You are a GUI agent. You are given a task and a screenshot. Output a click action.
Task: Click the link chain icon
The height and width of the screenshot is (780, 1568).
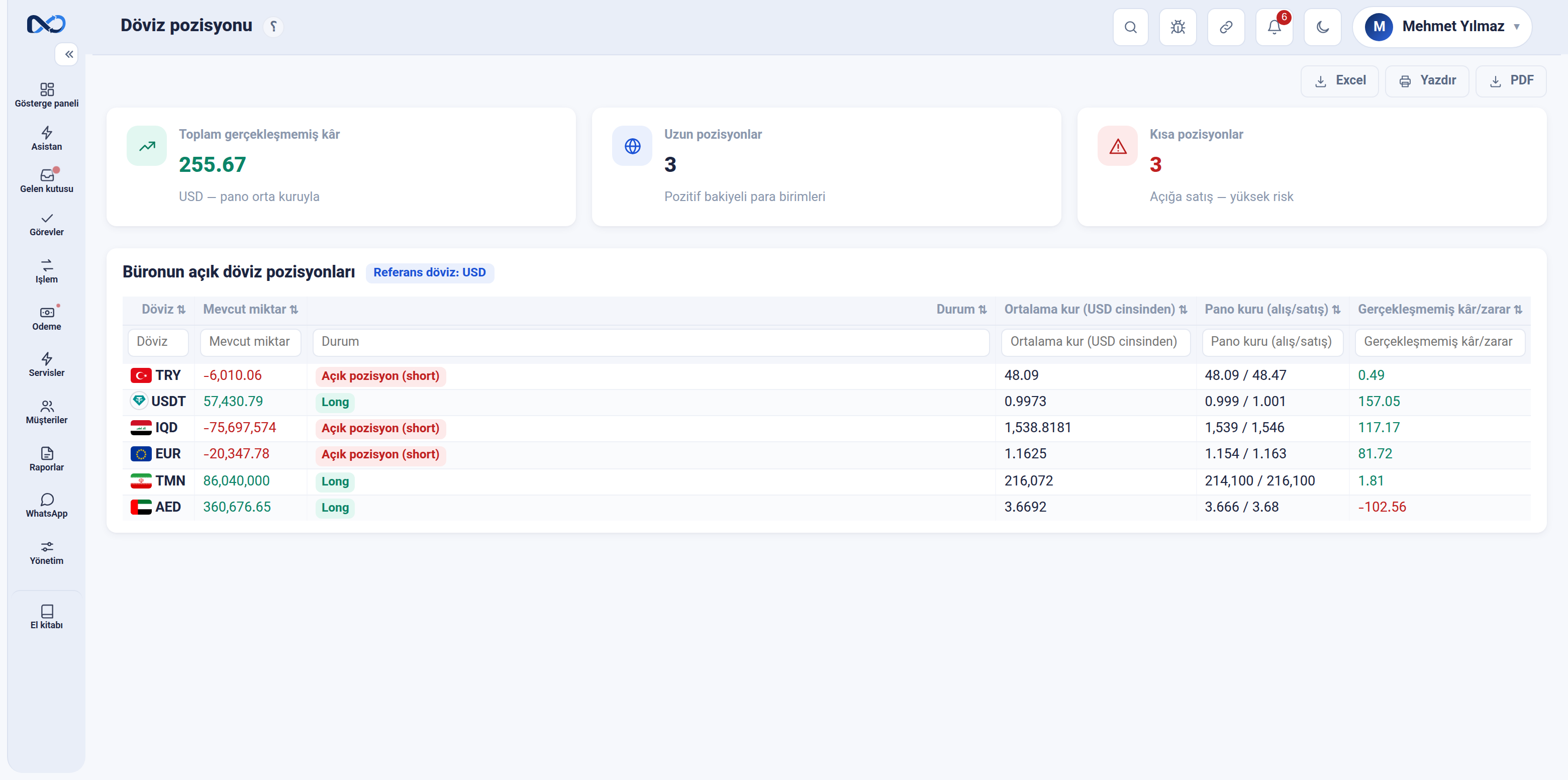1226,27
